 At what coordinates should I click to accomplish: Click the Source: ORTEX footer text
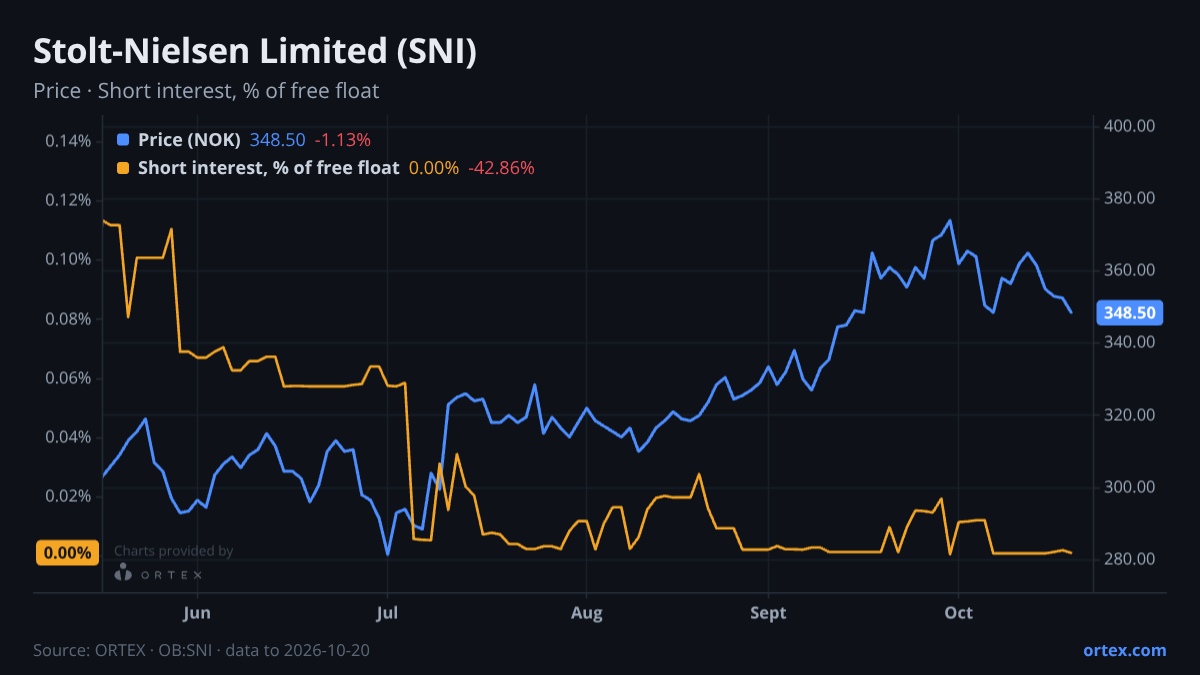pos(201,650)
